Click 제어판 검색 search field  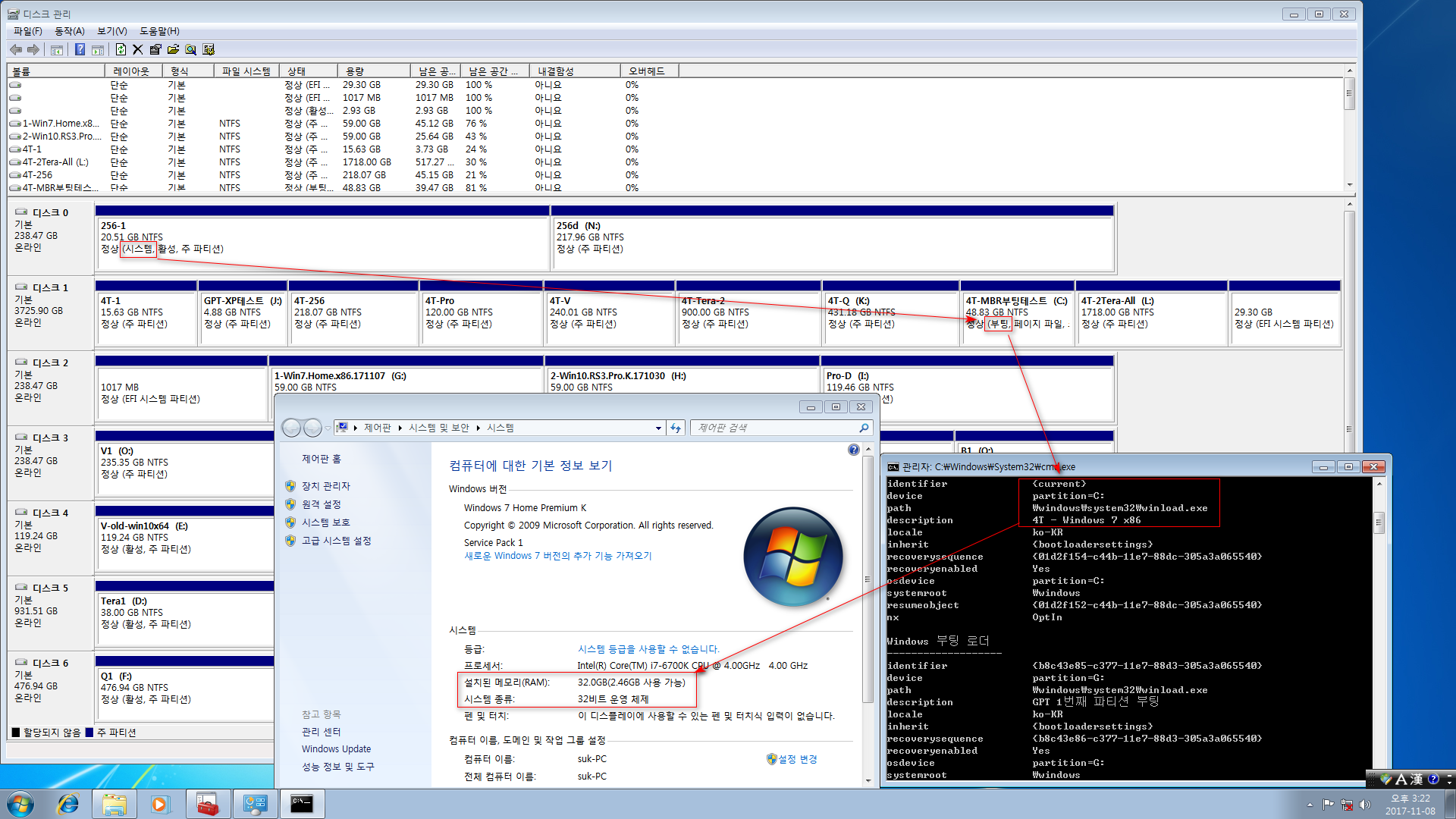pyautogui.click(x=781, y=428)
